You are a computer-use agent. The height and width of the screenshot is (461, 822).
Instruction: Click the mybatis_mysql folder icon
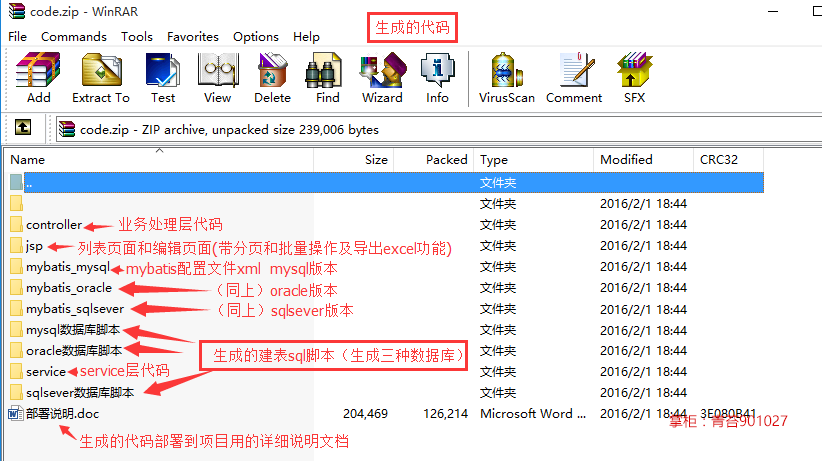point(16,266)
